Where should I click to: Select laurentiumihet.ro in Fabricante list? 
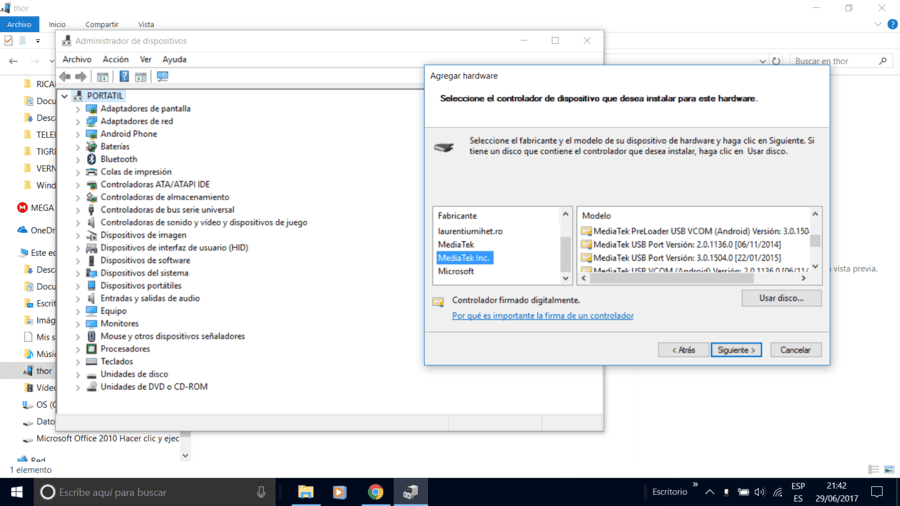click(x=470, y=231)
